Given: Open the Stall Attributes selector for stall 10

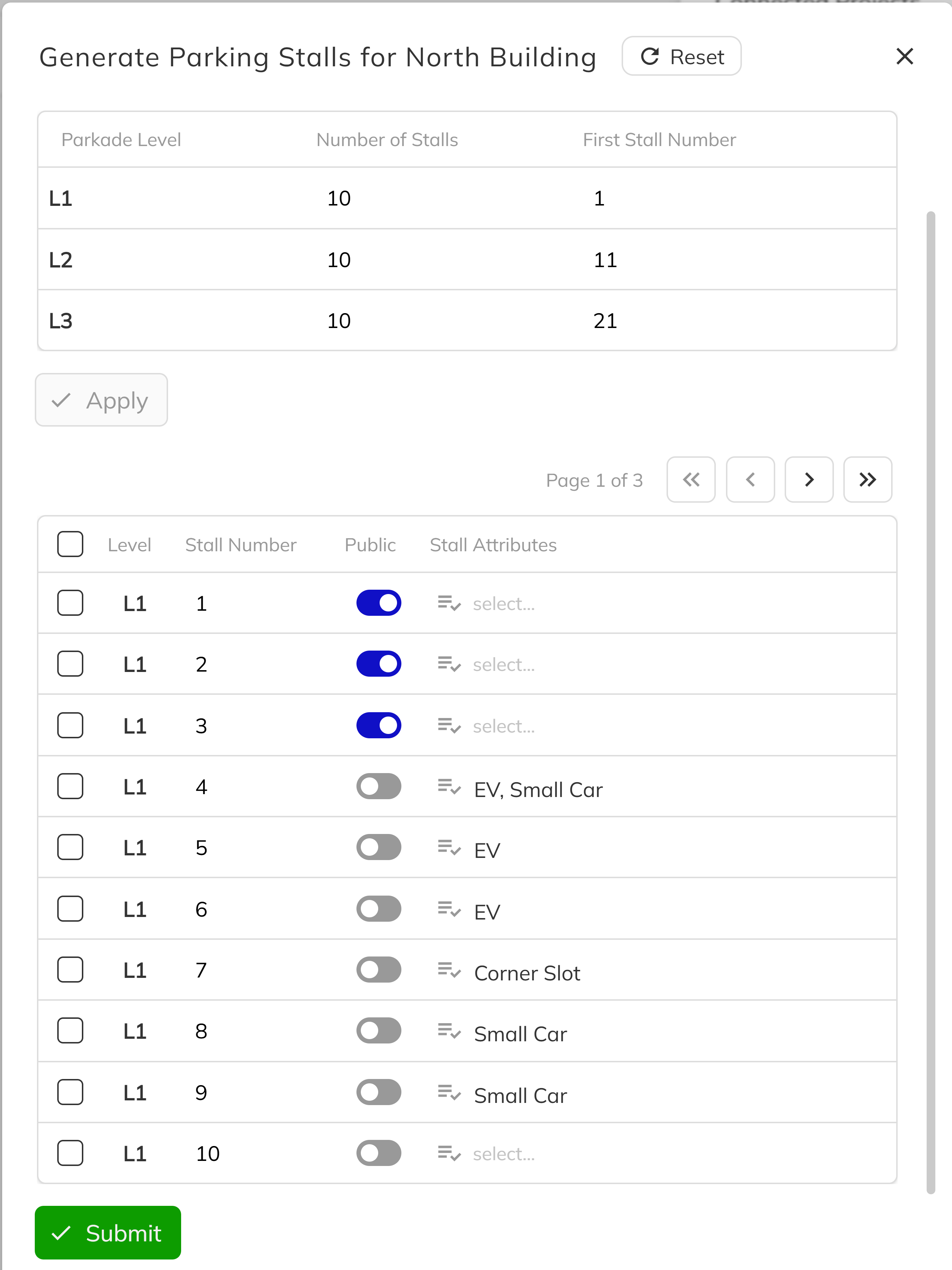Looking at the screenshot, I should [503, 1153].
